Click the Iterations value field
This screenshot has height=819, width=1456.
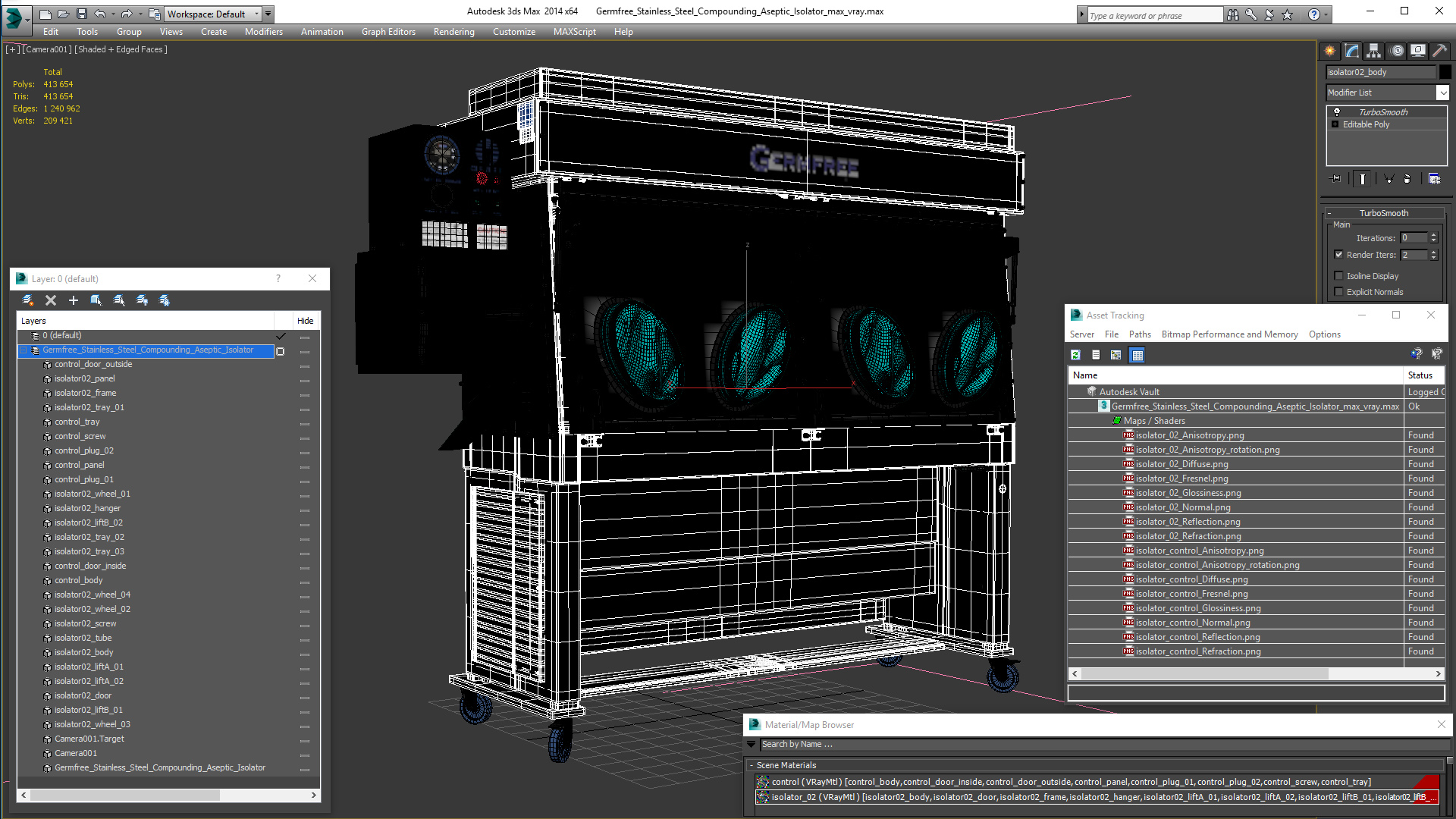(1414, 238)
